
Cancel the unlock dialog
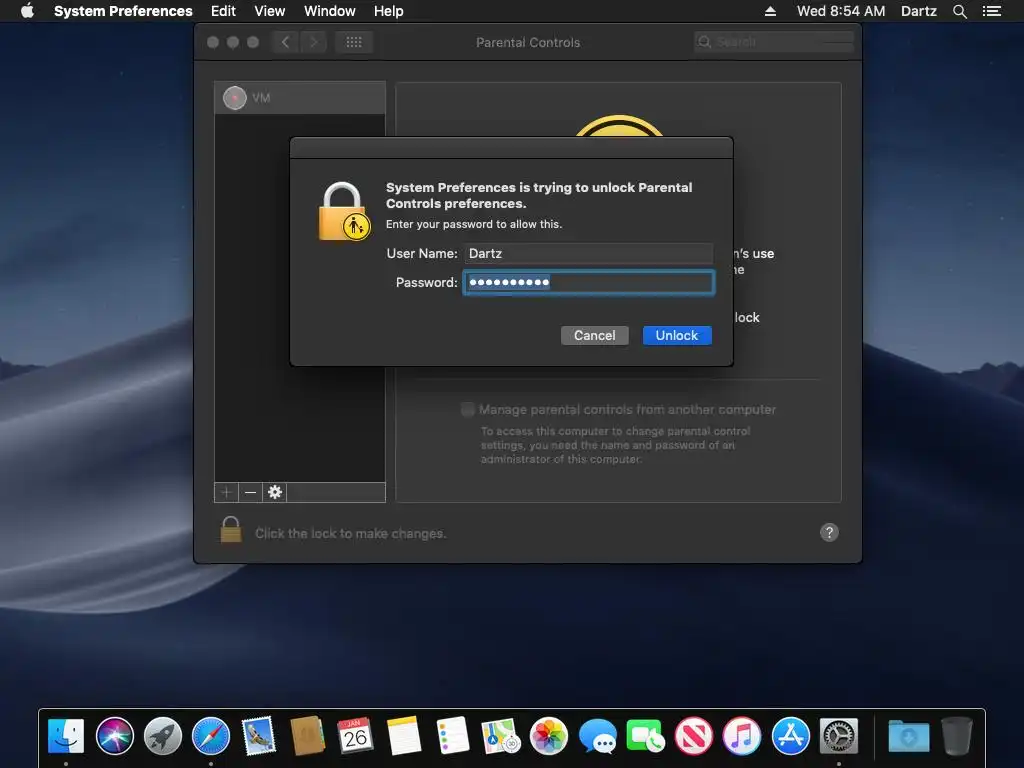tap(594, 336)
